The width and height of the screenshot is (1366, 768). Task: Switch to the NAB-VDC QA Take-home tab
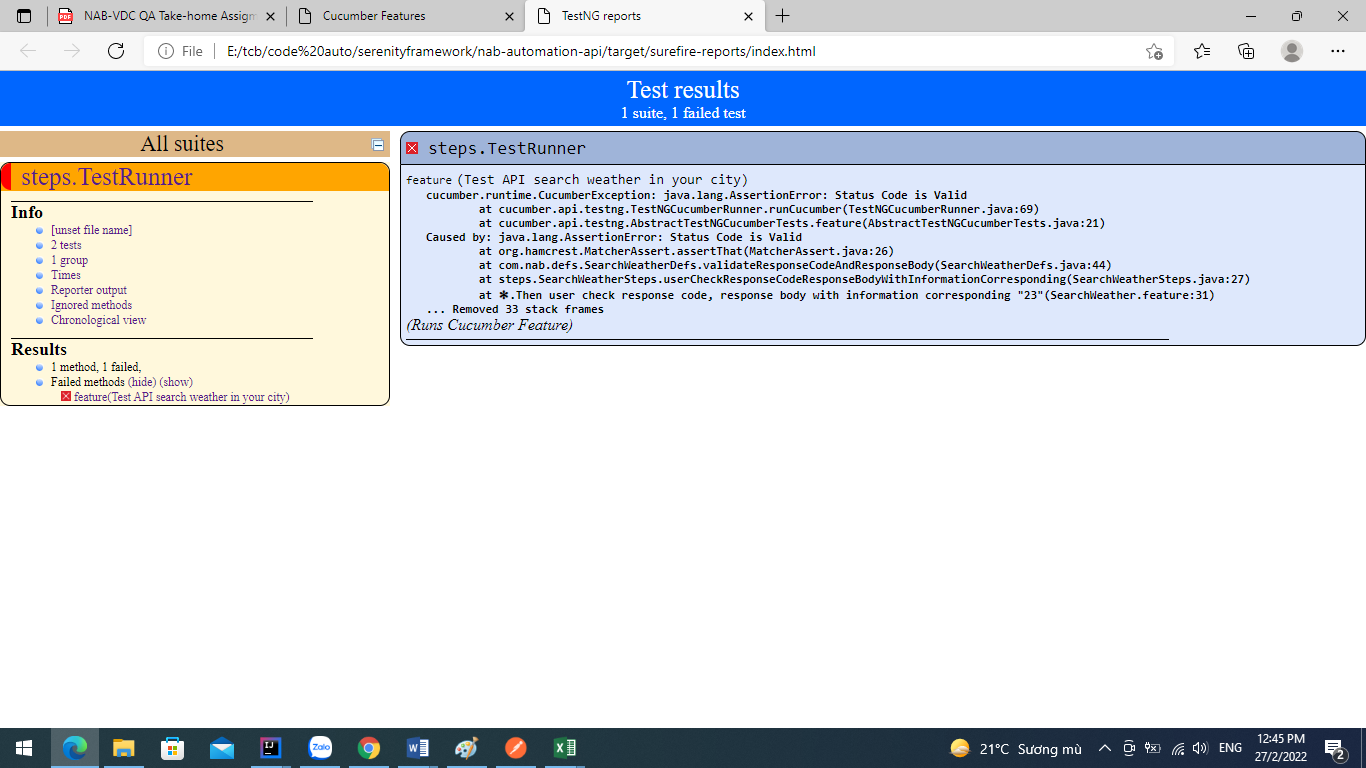(x=167, y=16)
